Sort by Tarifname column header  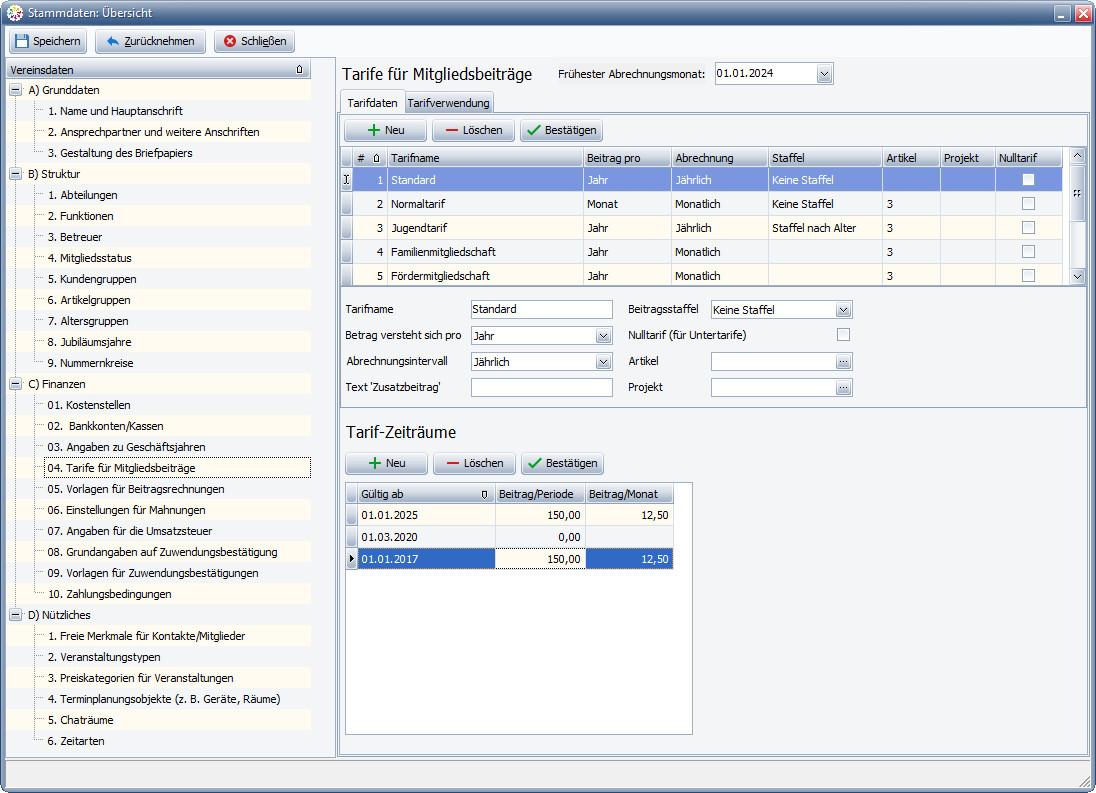pyautogui.click(x=485, y=158)
